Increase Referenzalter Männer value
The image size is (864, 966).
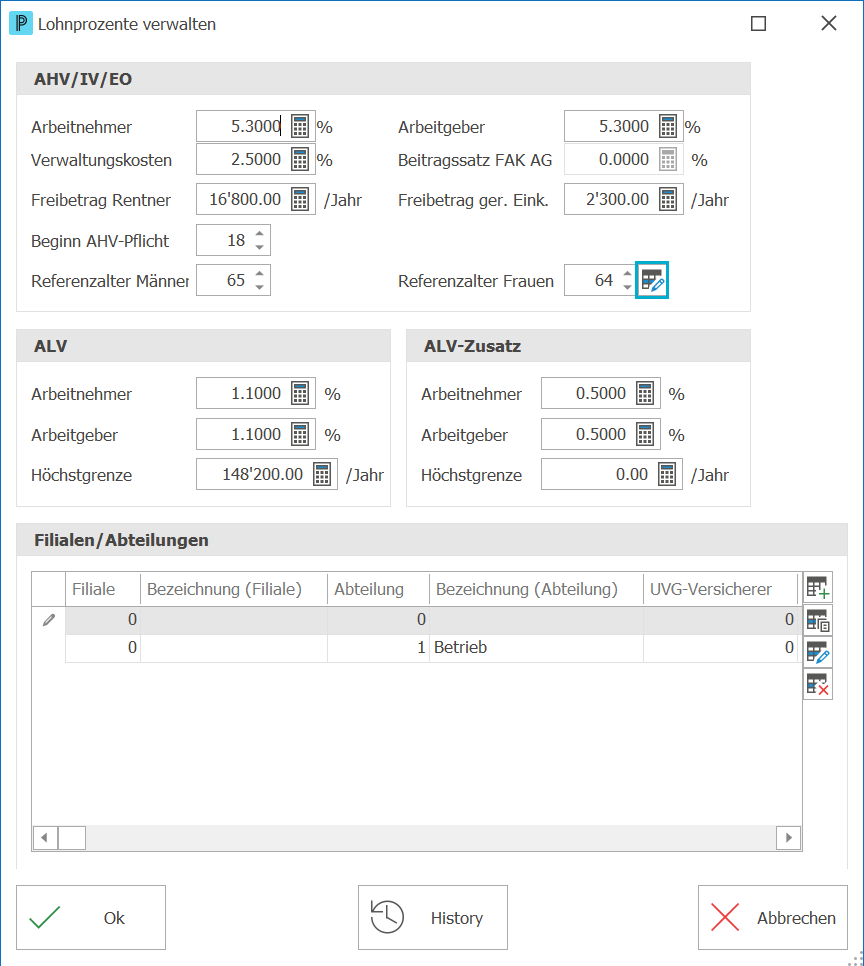(x=259, y=274)
